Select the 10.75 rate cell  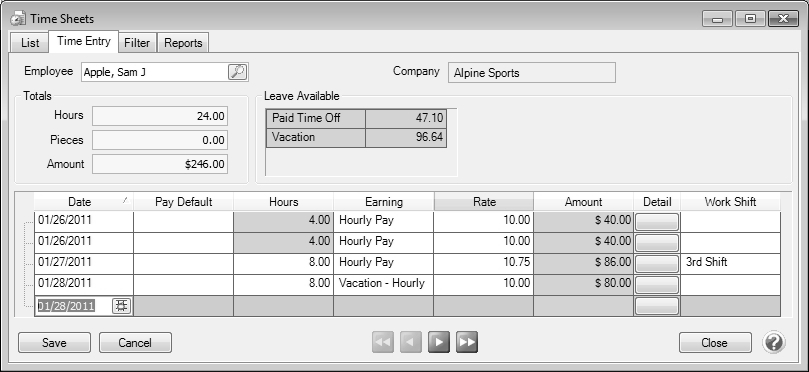(x=483, y=264)
